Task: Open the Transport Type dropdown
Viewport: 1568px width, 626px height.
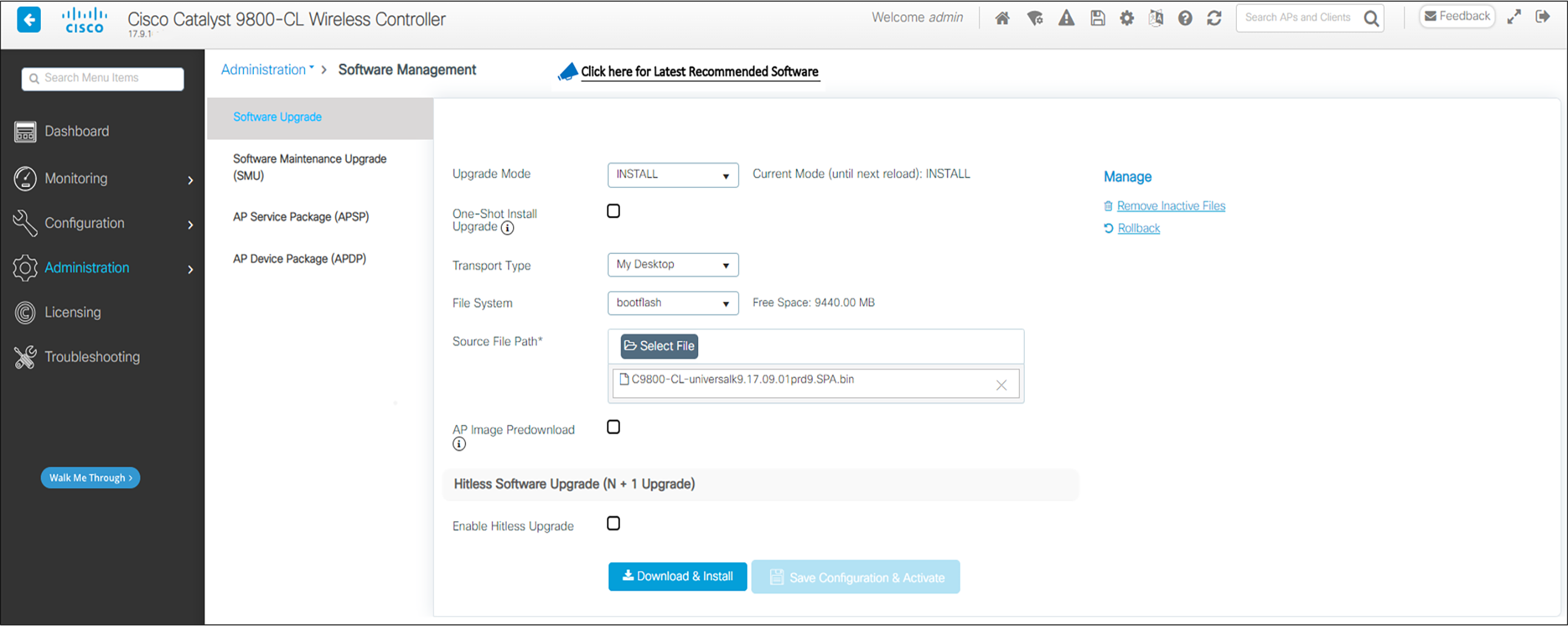Action: (673, 265)
